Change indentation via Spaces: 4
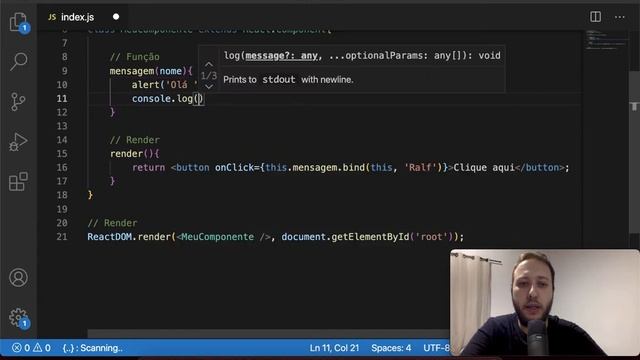The image size is (640, 360). [x=391, y=348]
